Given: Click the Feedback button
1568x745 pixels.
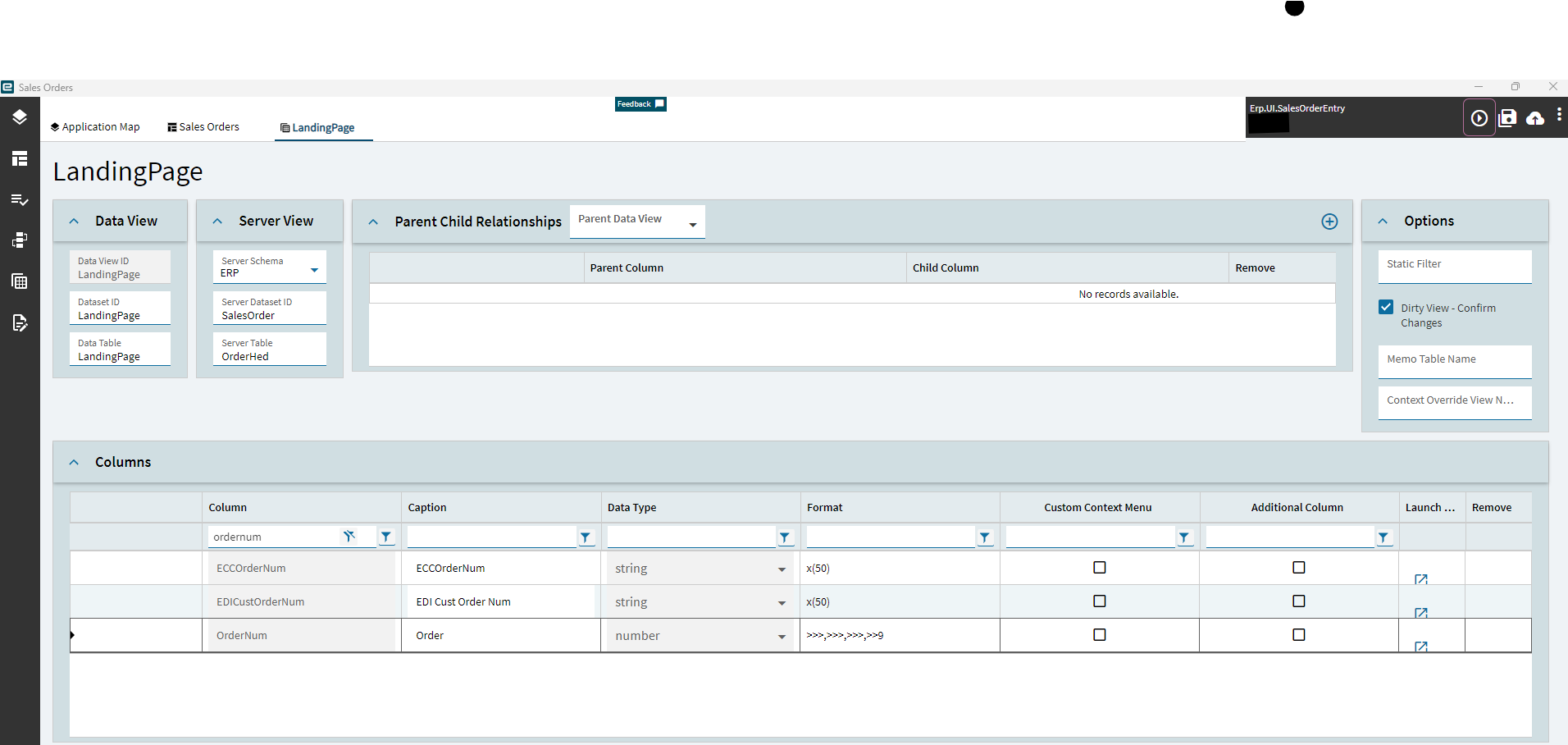Looking at the screenshot, I should (x=640, y=104).
